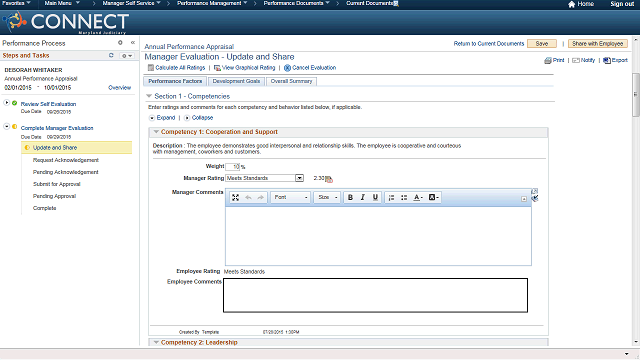Refresh the Steps and Tasks list
The image size is (640, 360).
click(x=111, y=55)
